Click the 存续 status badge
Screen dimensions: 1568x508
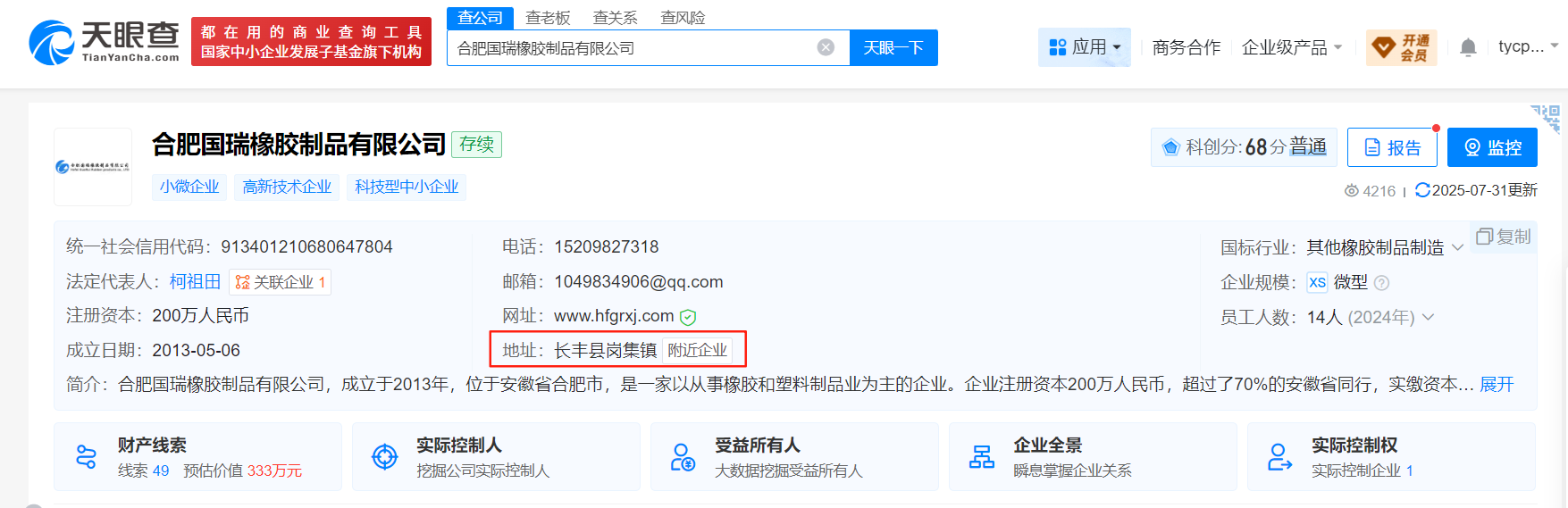click(x=477, y=145)
